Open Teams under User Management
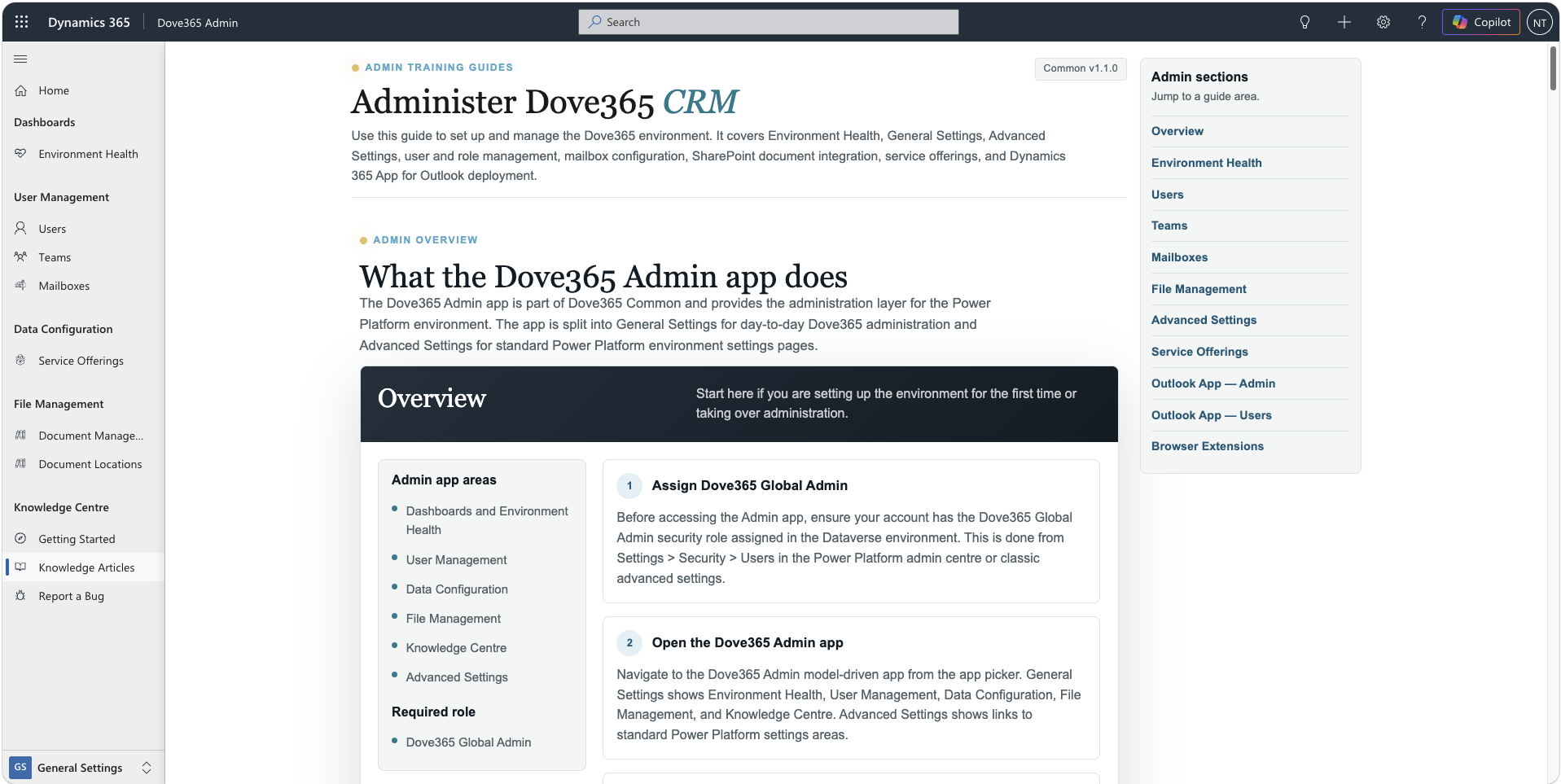Screen dimensions: 1561x784 [x=83, y=257]
